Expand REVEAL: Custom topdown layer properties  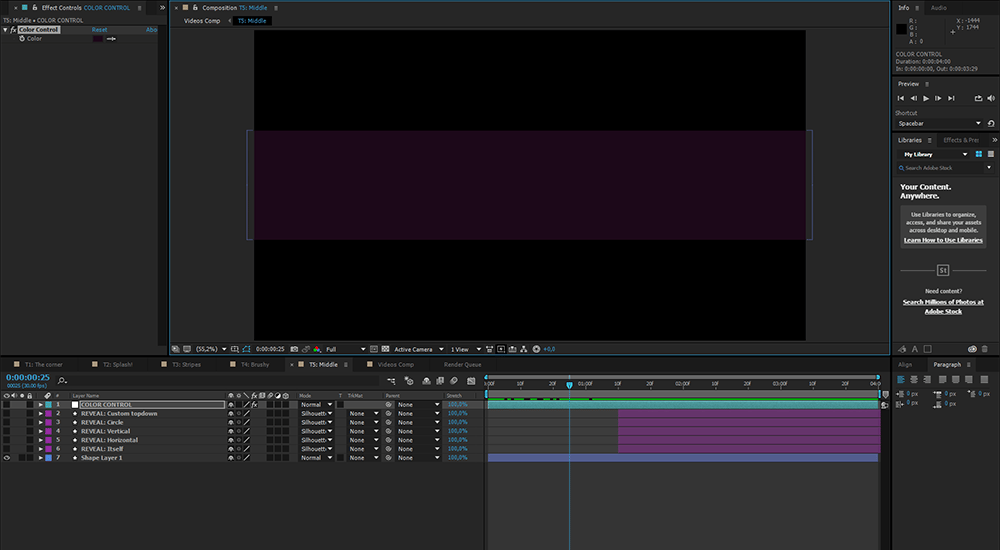tap(40, 413)
